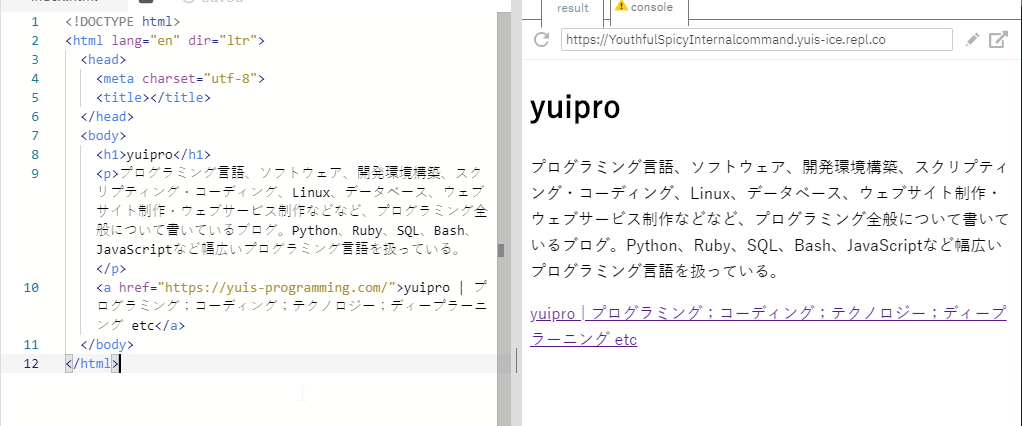
Task: Reload the preview with the refresh icon
Action: click(x=542, y=40)
